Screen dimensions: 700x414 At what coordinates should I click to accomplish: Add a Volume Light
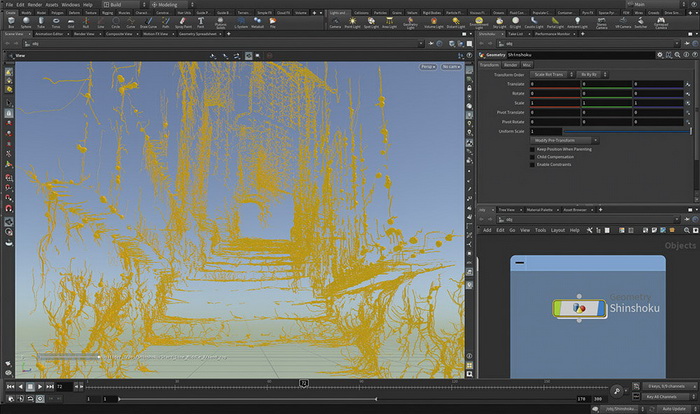point(433,23)
